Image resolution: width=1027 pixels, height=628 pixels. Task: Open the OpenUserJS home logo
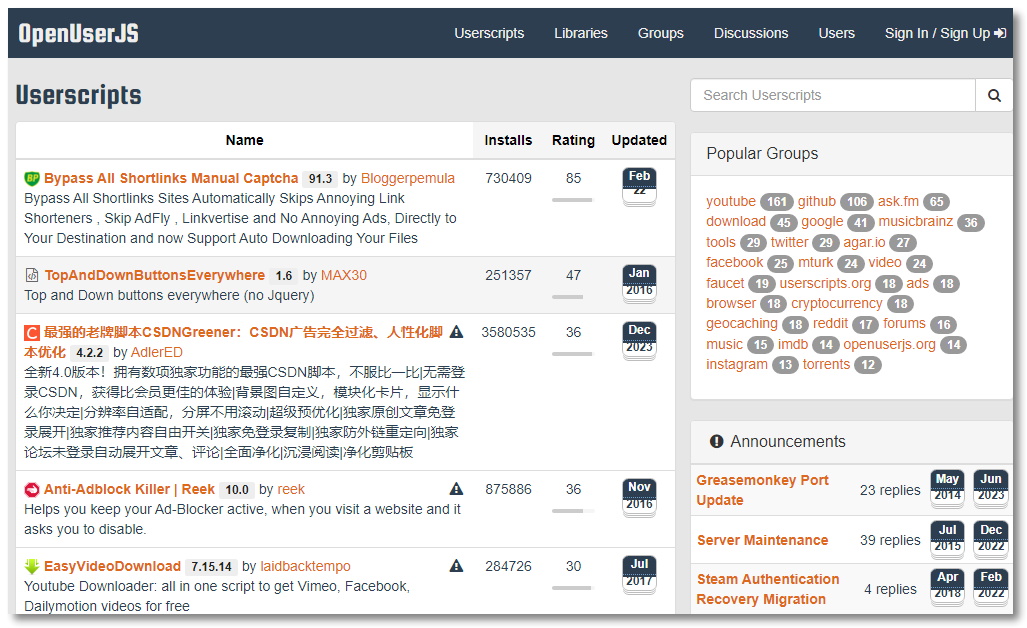click(x=79, y=33)
